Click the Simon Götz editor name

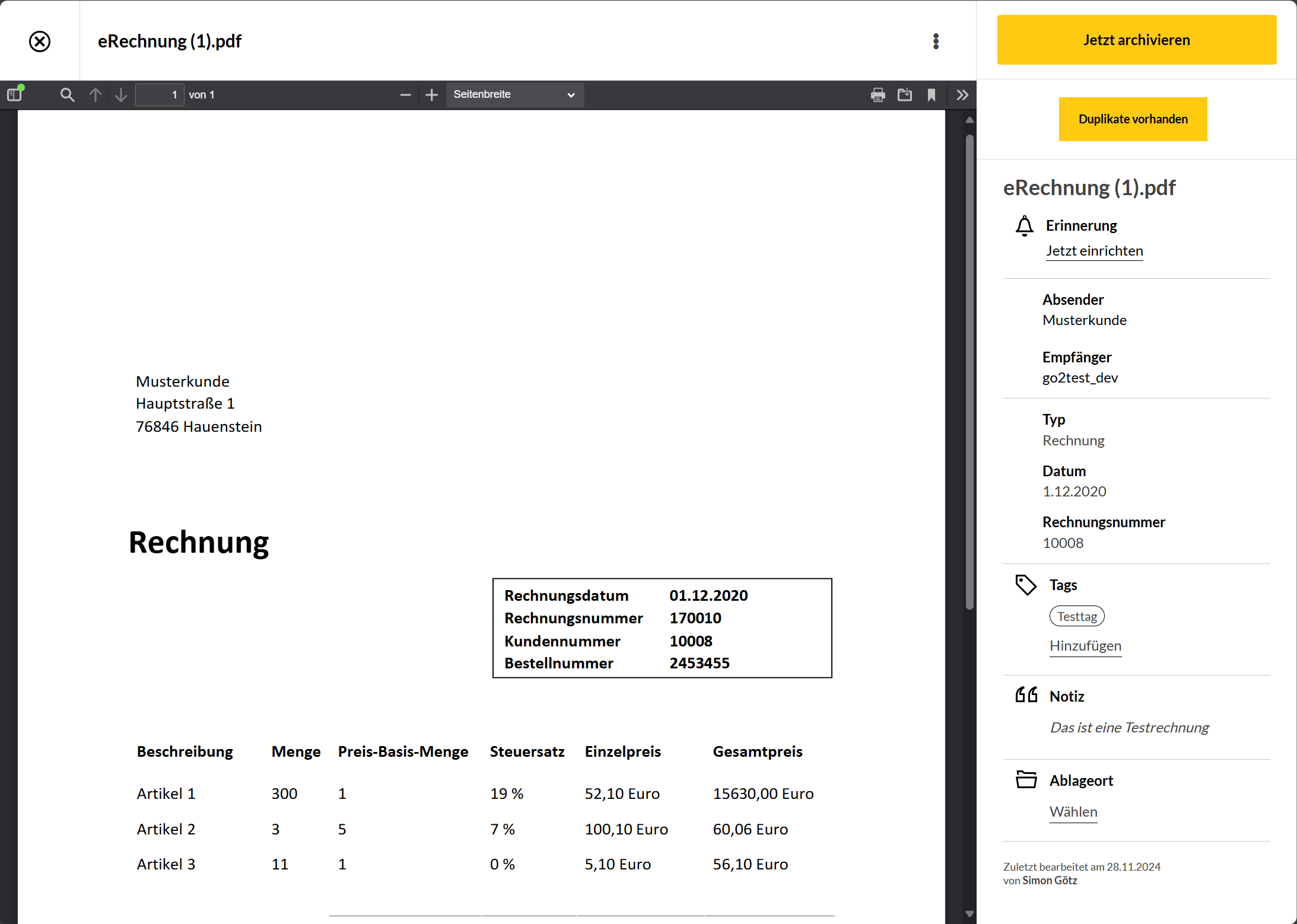[1050, 881]
